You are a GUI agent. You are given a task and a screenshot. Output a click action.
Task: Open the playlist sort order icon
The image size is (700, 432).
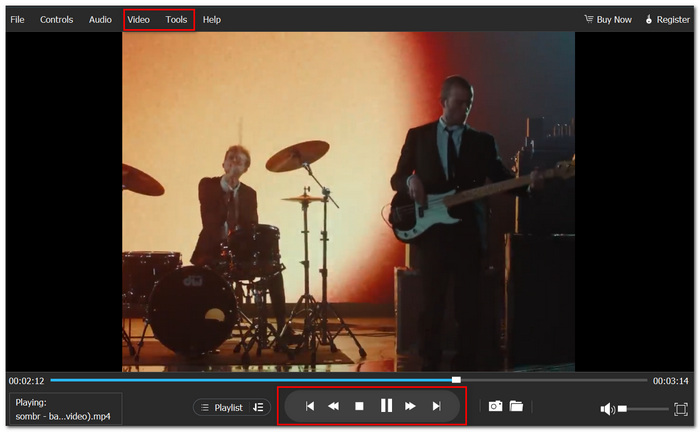(x=258, y=407)
